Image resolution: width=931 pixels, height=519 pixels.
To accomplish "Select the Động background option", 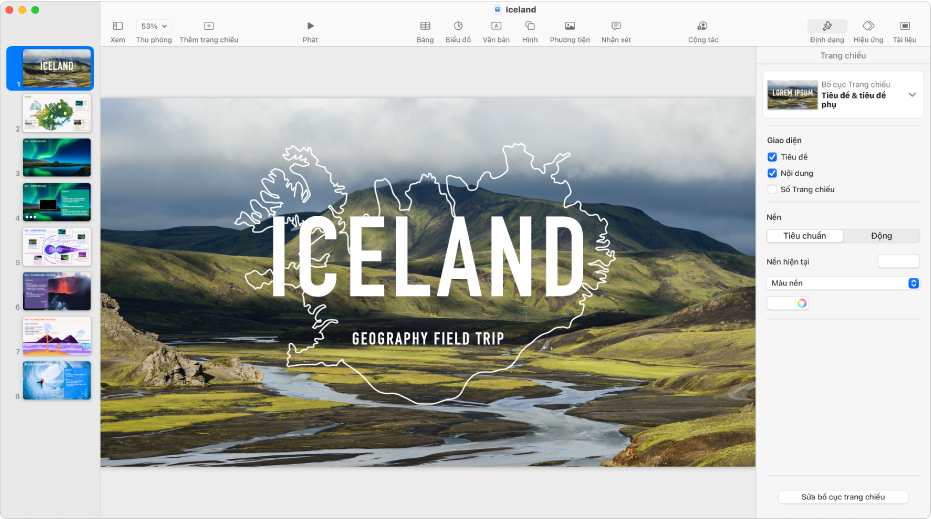I will coord(881,236).
